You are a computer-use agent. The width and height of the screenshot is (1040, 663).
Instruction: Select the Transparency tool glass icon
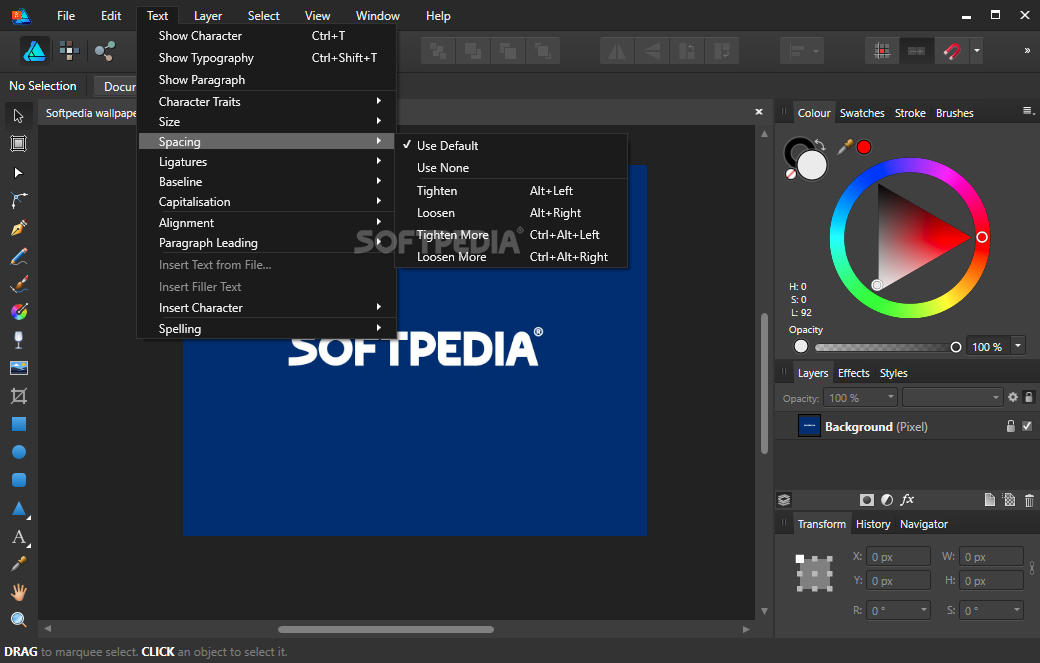click(x=19, y=339)
